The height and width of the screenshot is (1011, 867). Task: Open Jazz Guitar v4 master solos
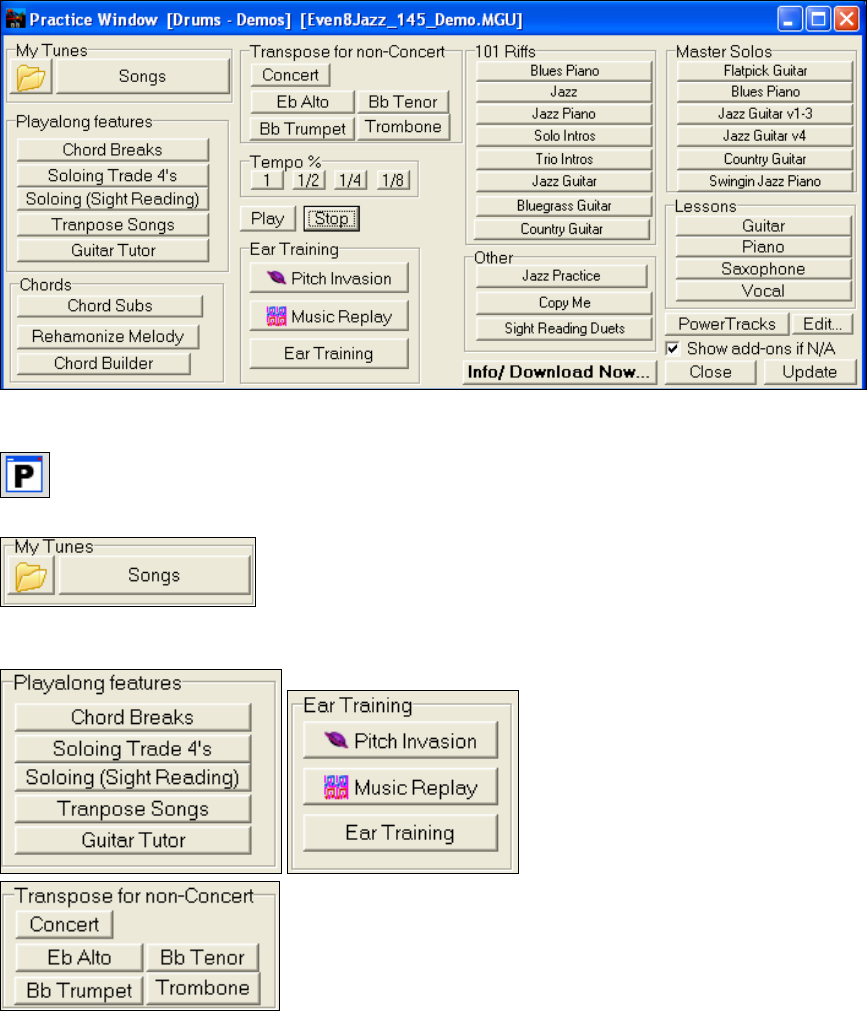point(765,136)
